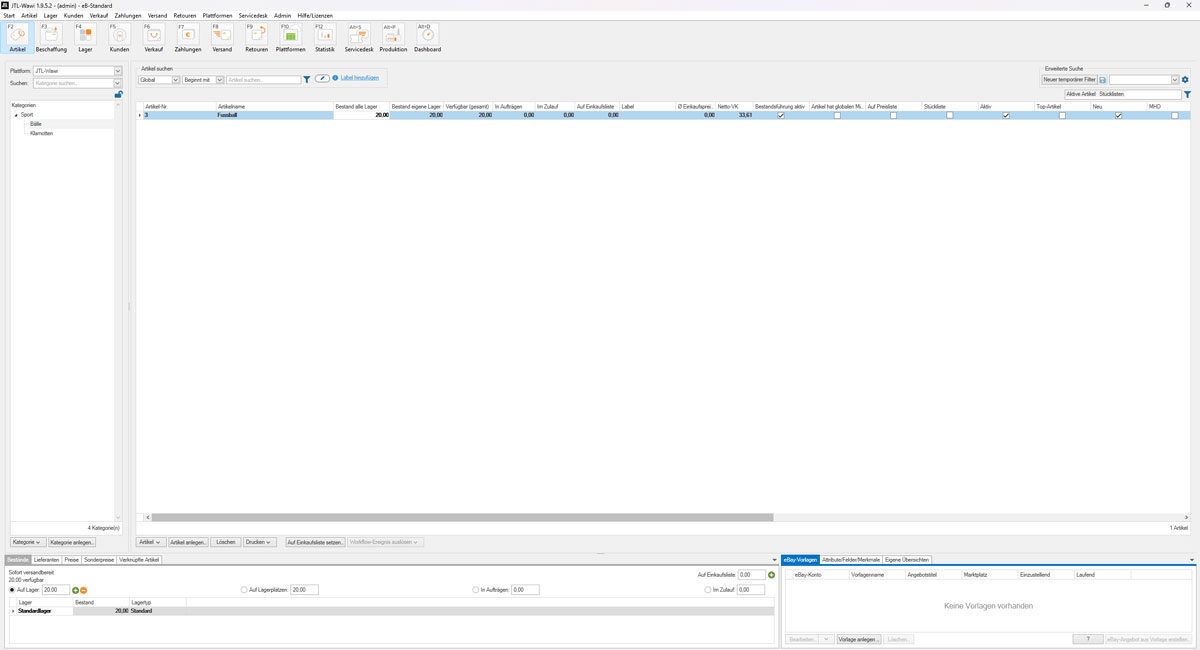
Task: Switch to the Lieferanten tab
Action: [47, 560]
